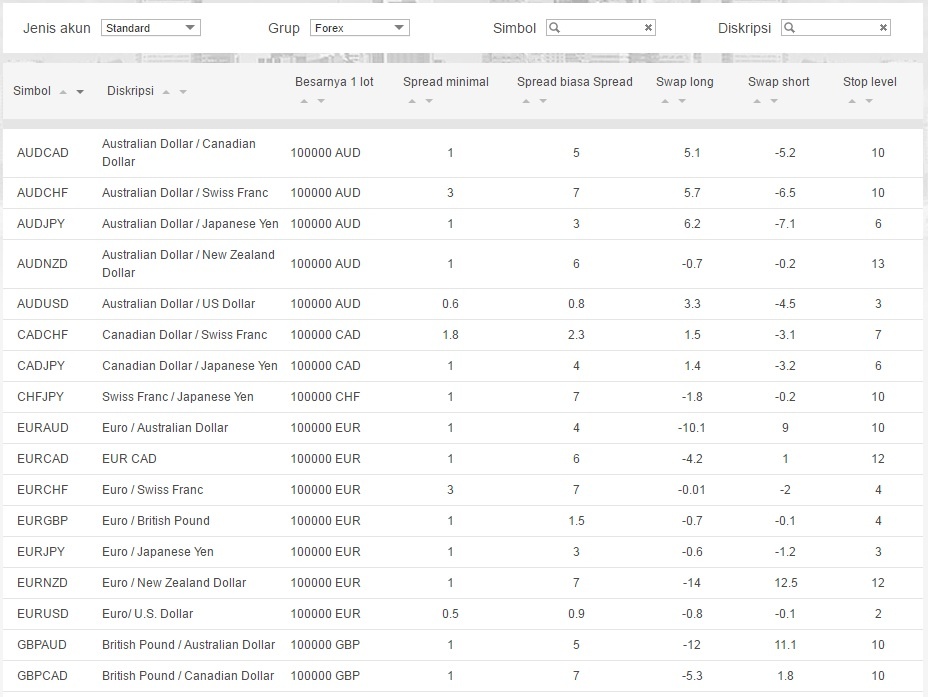Clear the Diskripsi search field with X
This screenshot has height=697, width=928.
coord(883,28)
